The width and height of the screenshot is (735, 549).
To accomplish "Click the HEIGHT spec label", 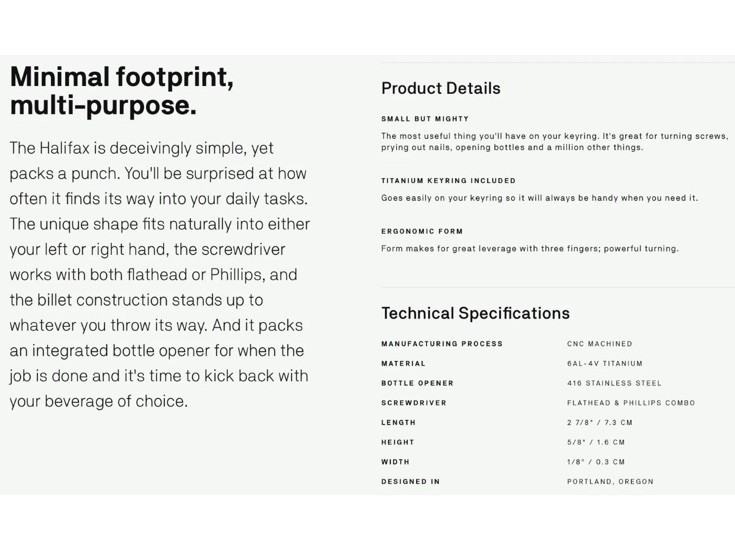I will pos(398,442).
